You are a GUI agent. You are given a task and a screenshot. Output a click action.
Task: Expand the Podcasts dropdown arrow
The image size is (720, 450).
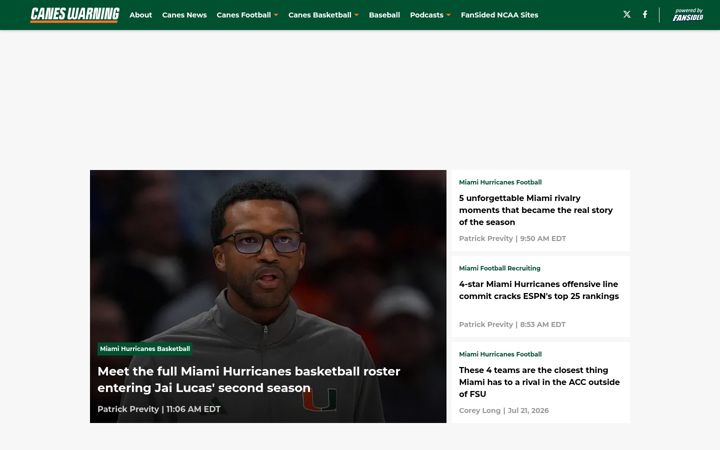tap(449, 15)
